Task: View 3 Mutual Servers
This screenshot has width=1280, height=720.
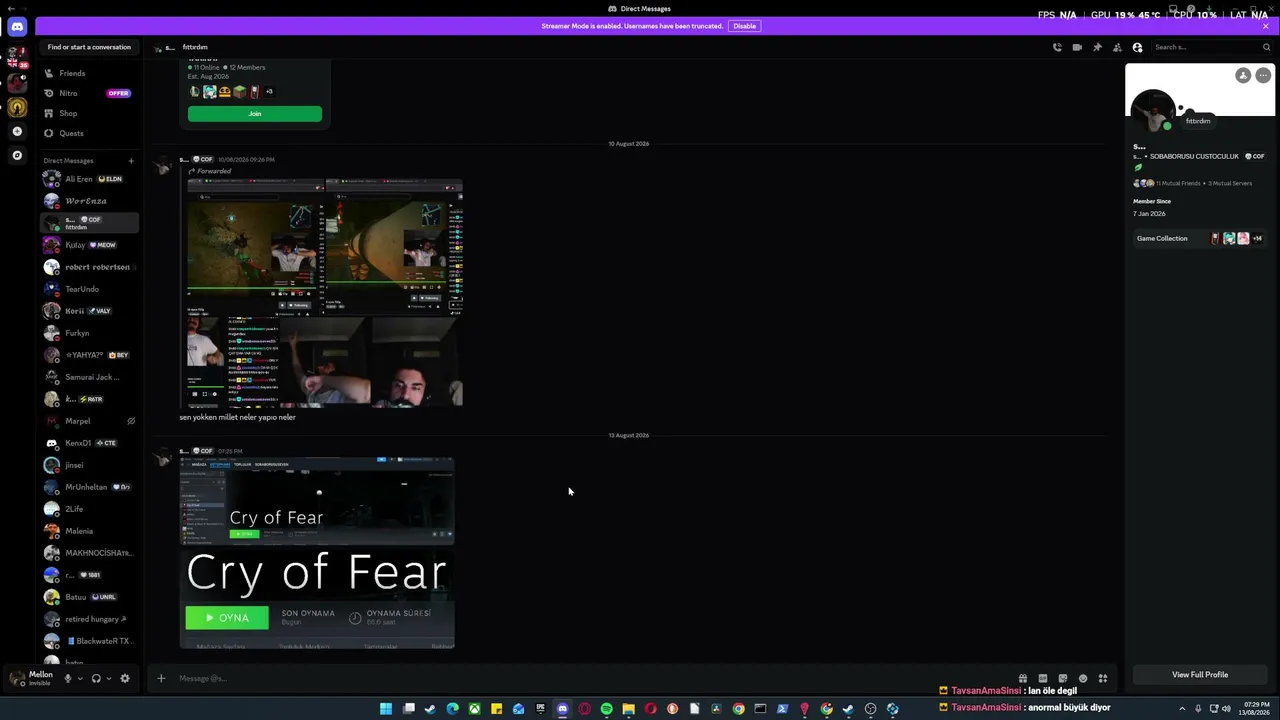Action: pyautogui.click(x=1229, y=184)
